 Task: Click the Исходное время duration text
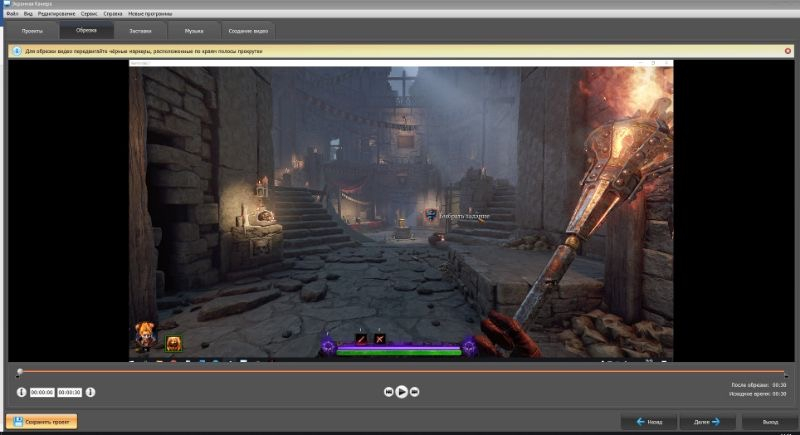[758, 394]
